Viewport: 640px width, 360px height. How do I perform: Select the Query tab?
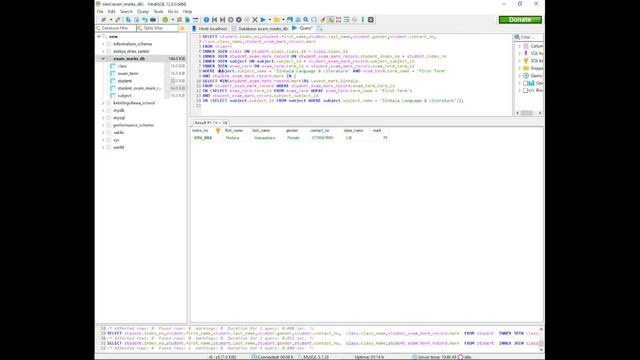[302, 28]
